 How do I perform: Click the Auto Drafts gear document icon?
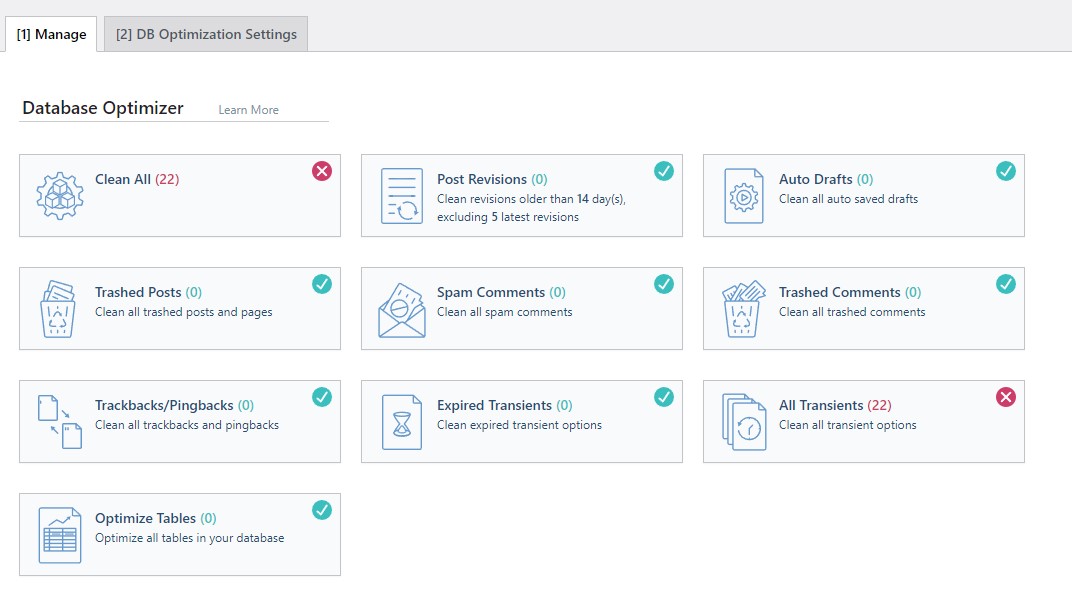coord(744,196)
